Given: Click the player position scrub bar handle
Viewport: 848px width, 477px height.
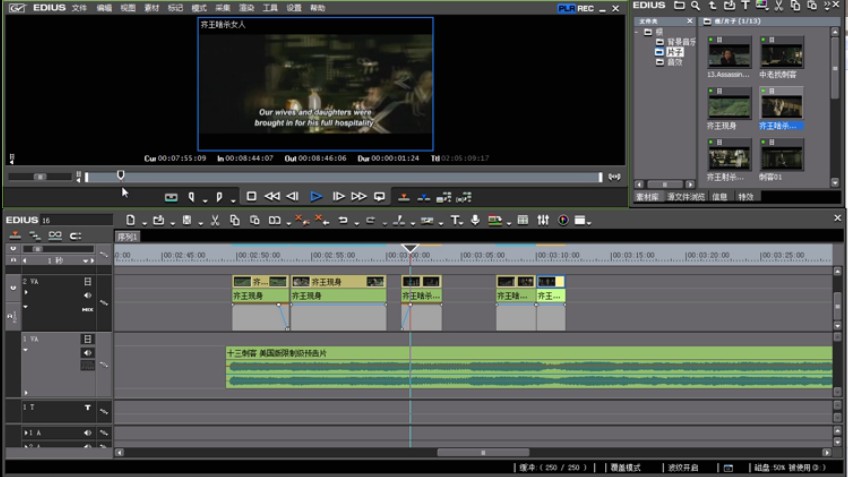Looking at the screenshot, I should point(121,175).
